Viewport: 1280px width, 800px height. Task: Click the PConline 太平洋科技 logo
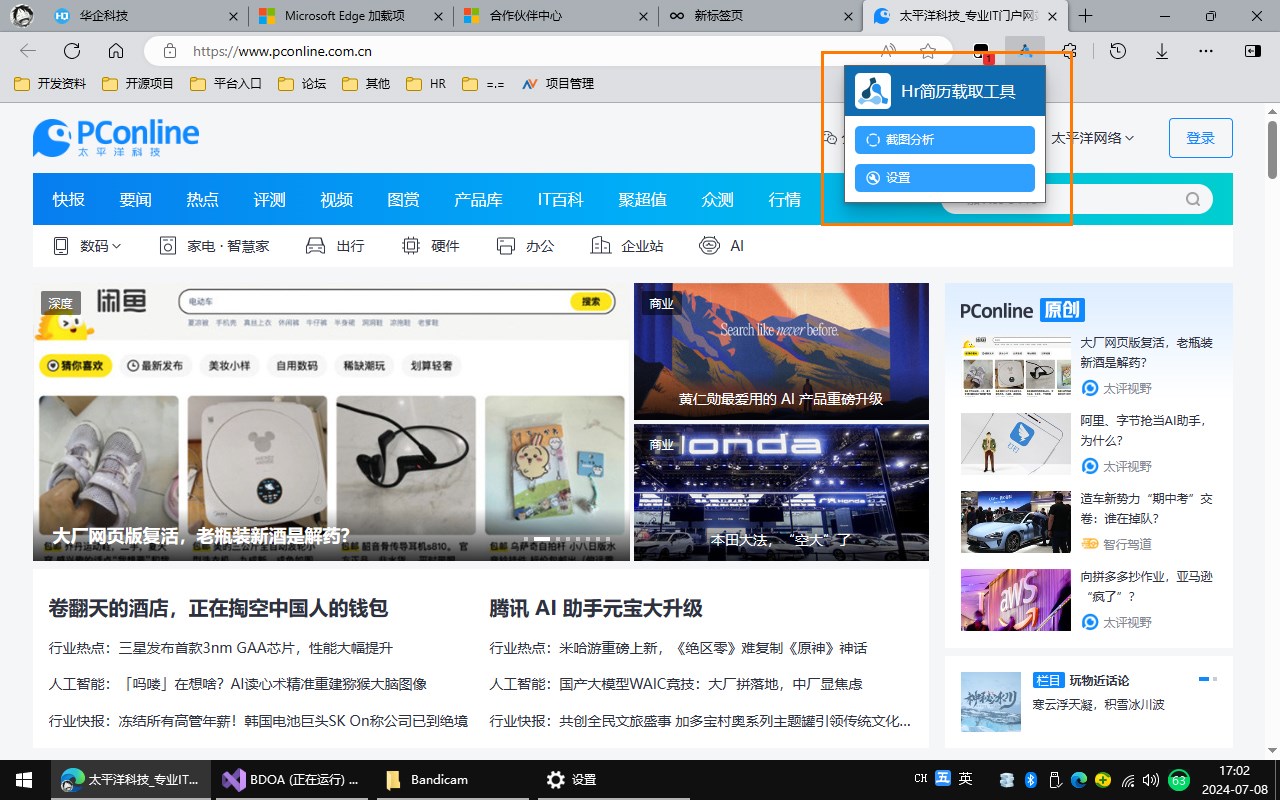tap(116, 138)
